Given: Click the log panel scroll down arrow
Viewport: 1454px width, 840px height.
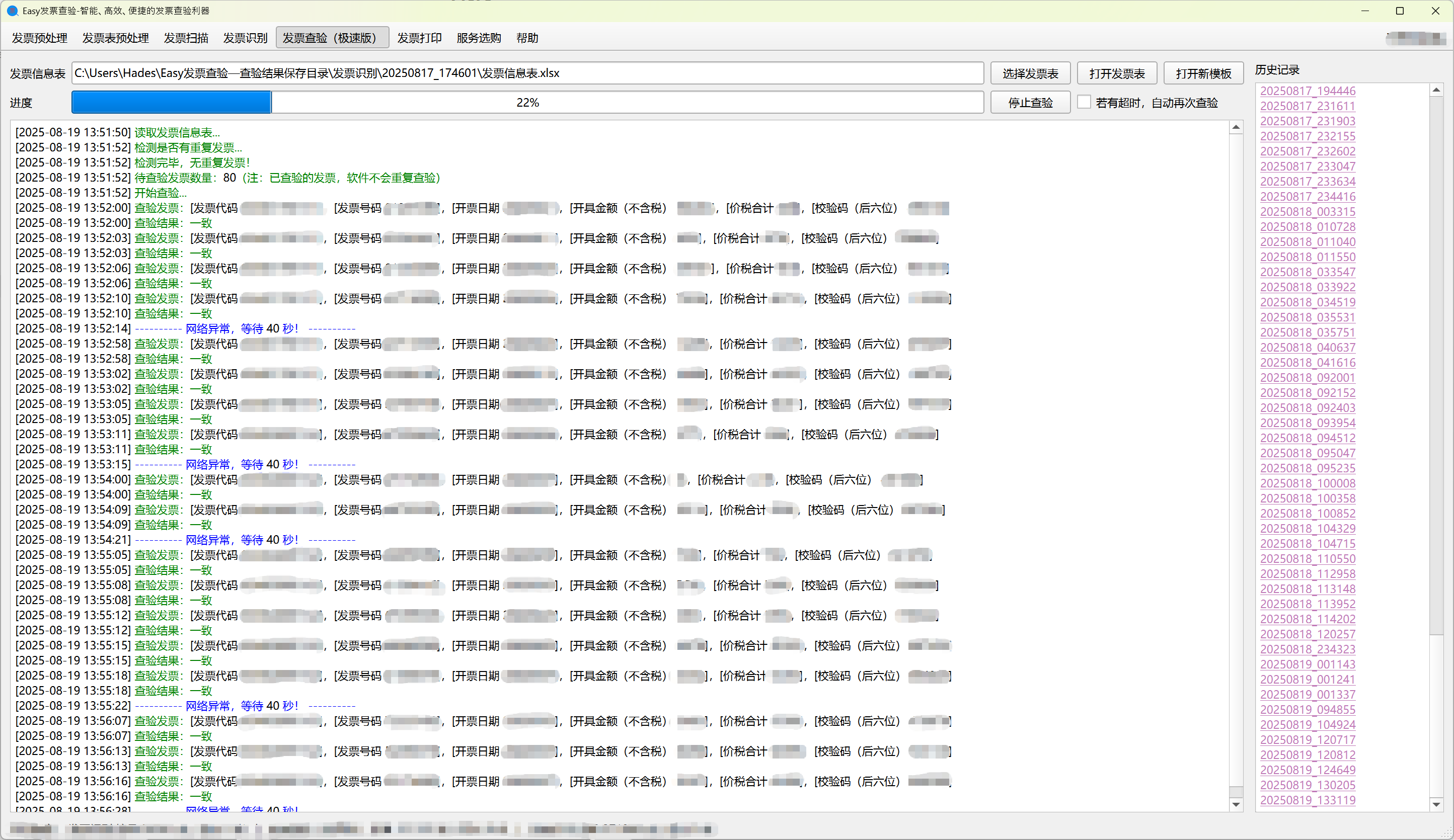Looking at the screenshot, I should click(1236, 804).
